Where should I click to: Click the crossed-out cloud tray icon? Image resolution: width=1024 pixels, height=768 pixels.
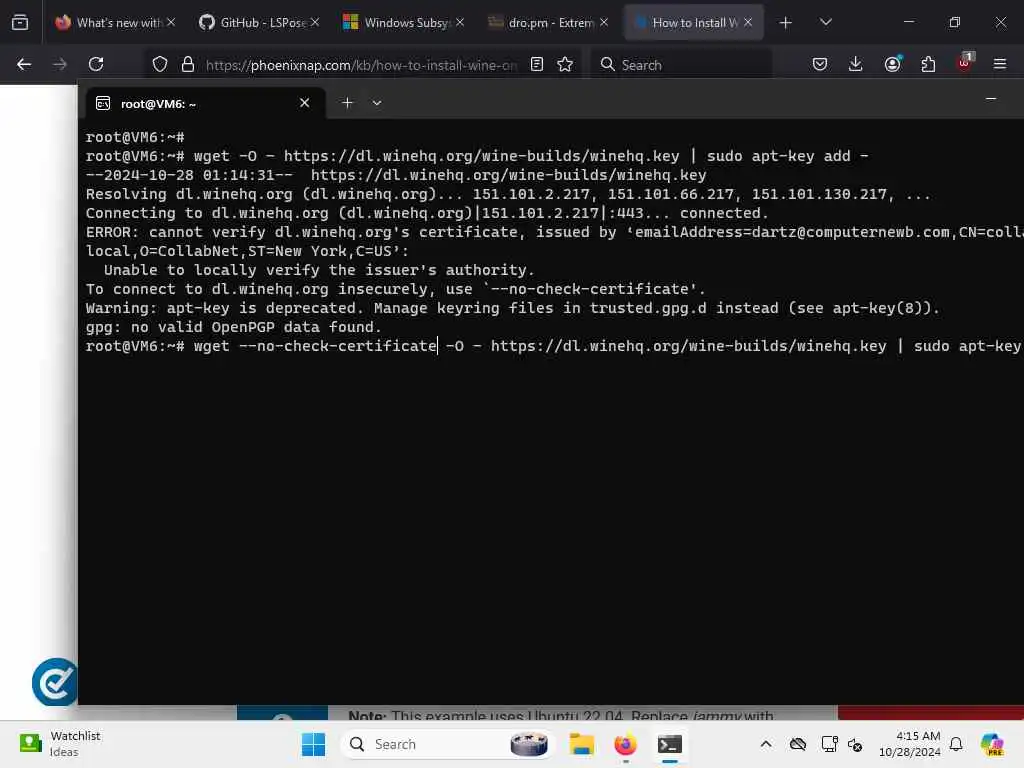(x=797, y=744)
